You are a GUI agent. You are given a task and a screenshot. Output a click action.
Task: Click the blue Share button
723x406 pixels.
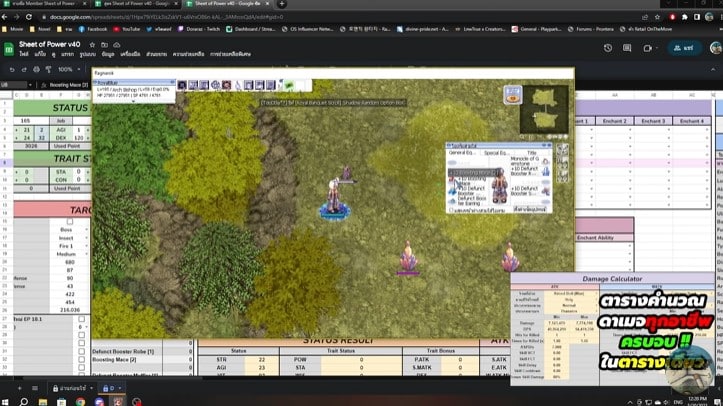[x=684, y=48]
